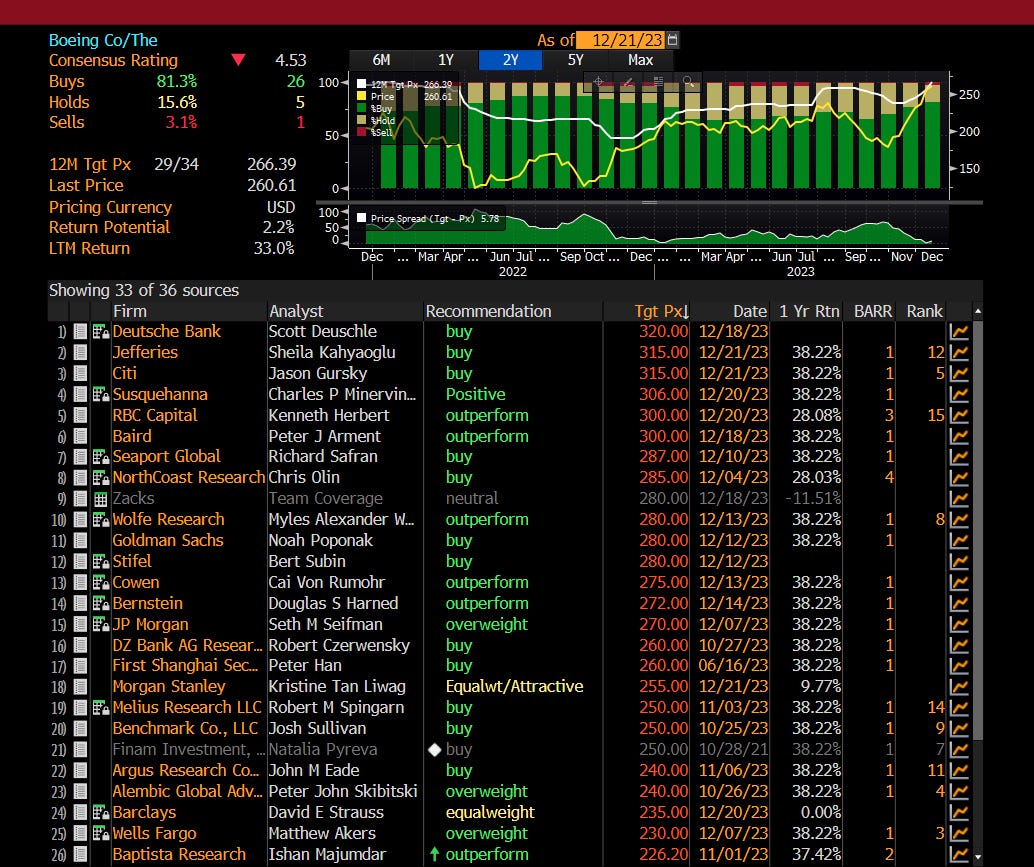Open the document icon in Argus Research row

[80, 770]
